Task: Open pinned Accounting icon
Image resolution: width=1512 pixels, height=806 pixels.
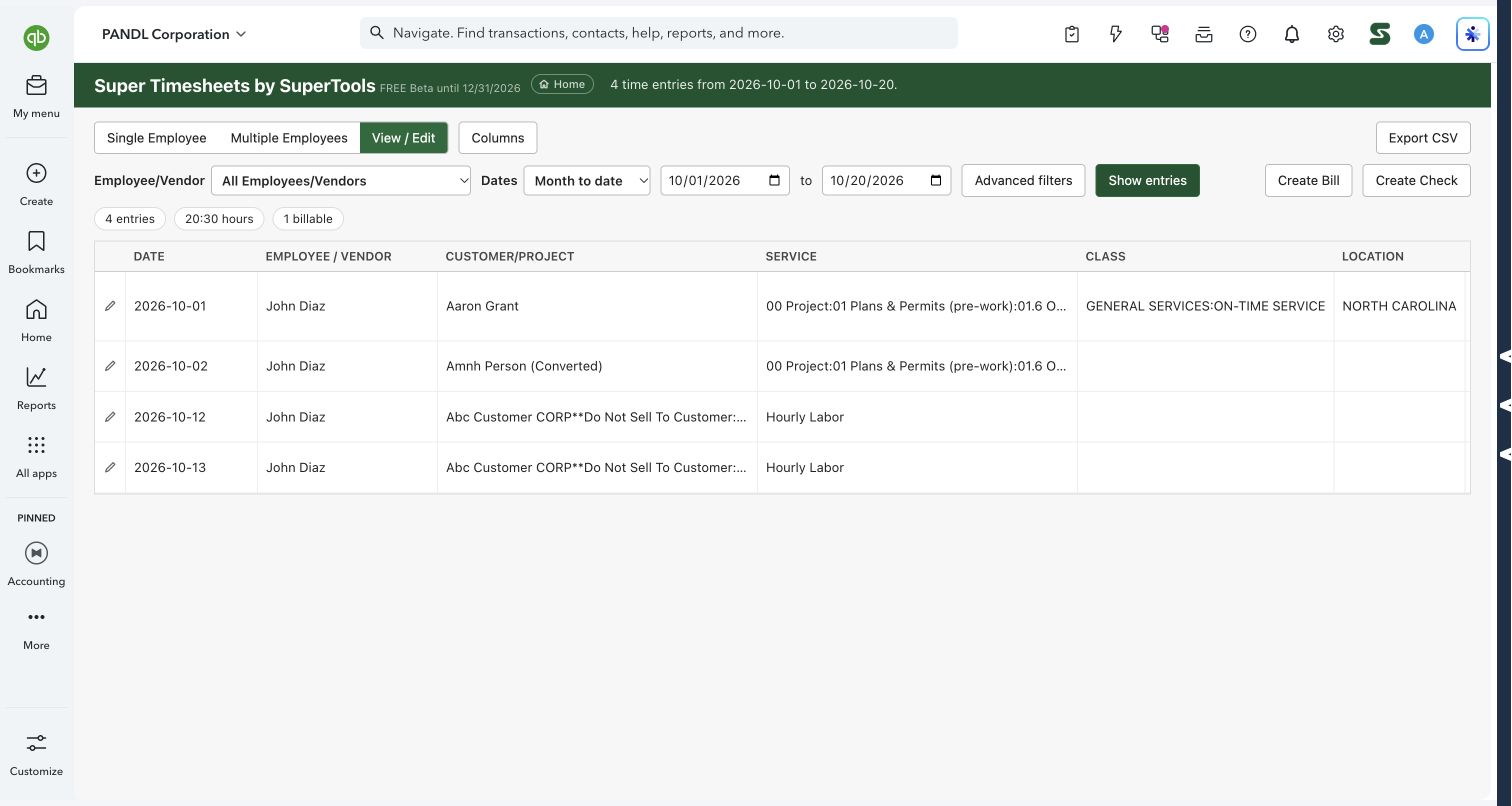Action: [x=36, y=553]
